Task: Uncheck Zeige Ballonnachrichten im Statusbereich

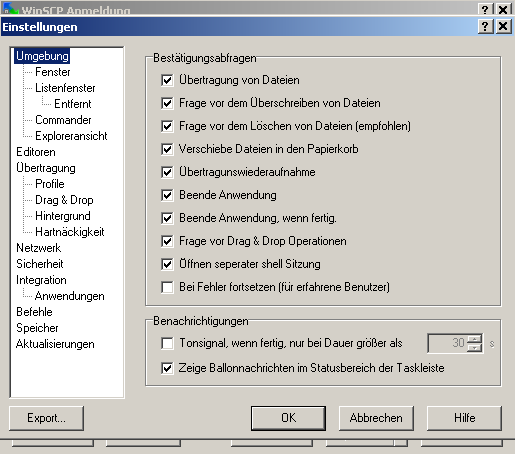Action: pos(167,368)
